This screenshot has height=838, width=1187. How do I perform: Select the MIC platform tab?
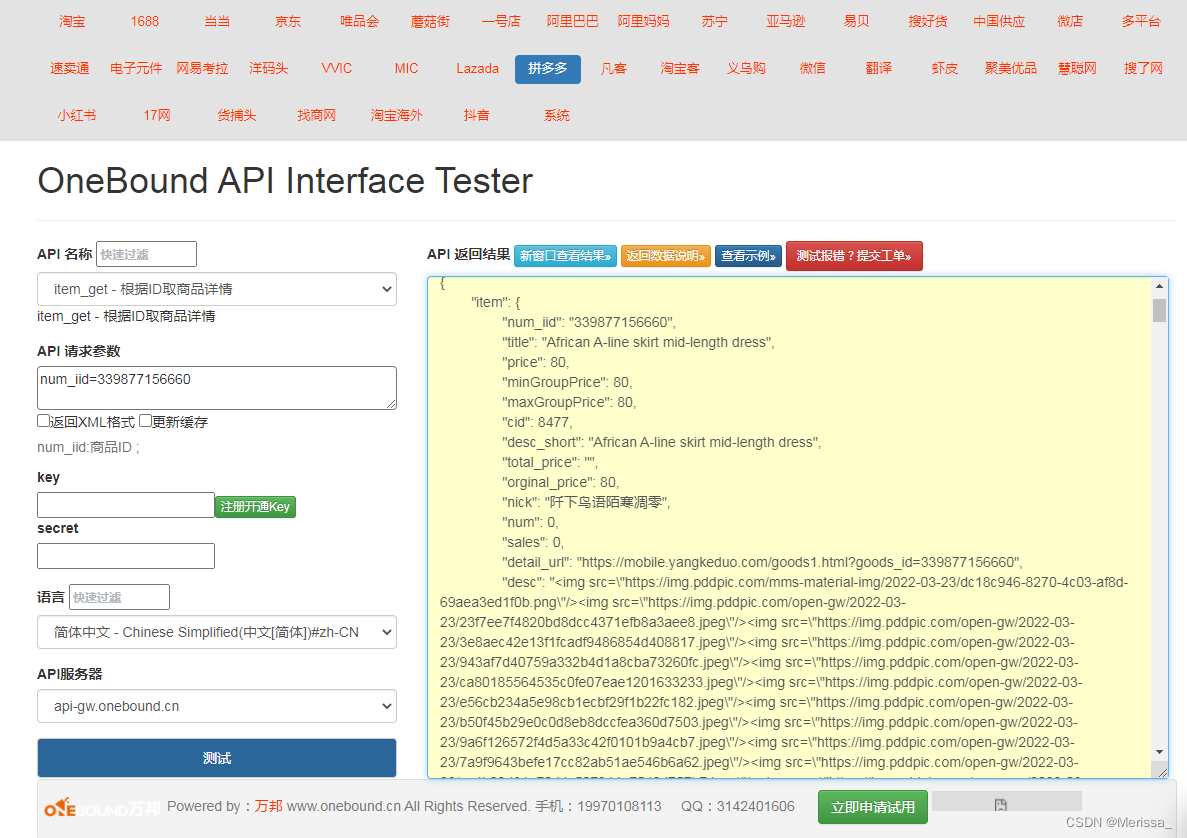407,69
